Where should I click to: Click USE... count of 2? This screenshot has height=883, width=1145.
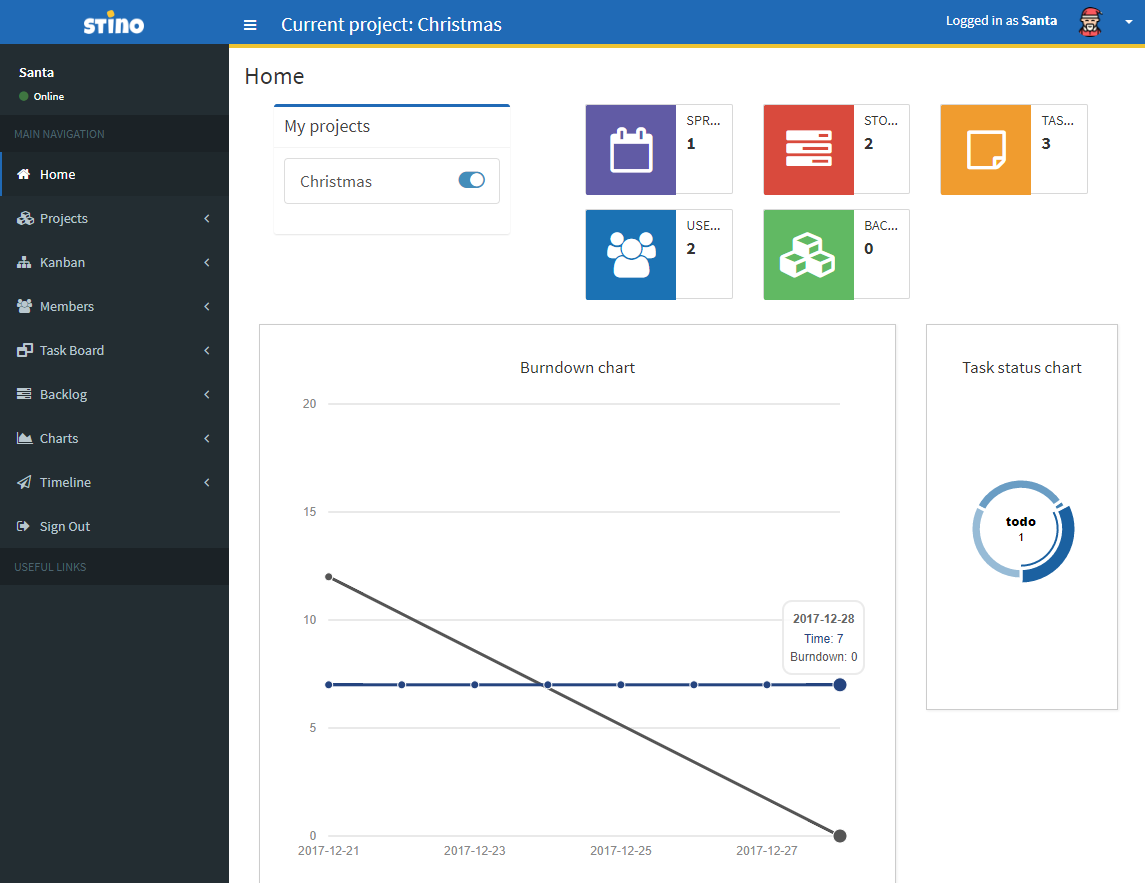(x=691, y=249)
